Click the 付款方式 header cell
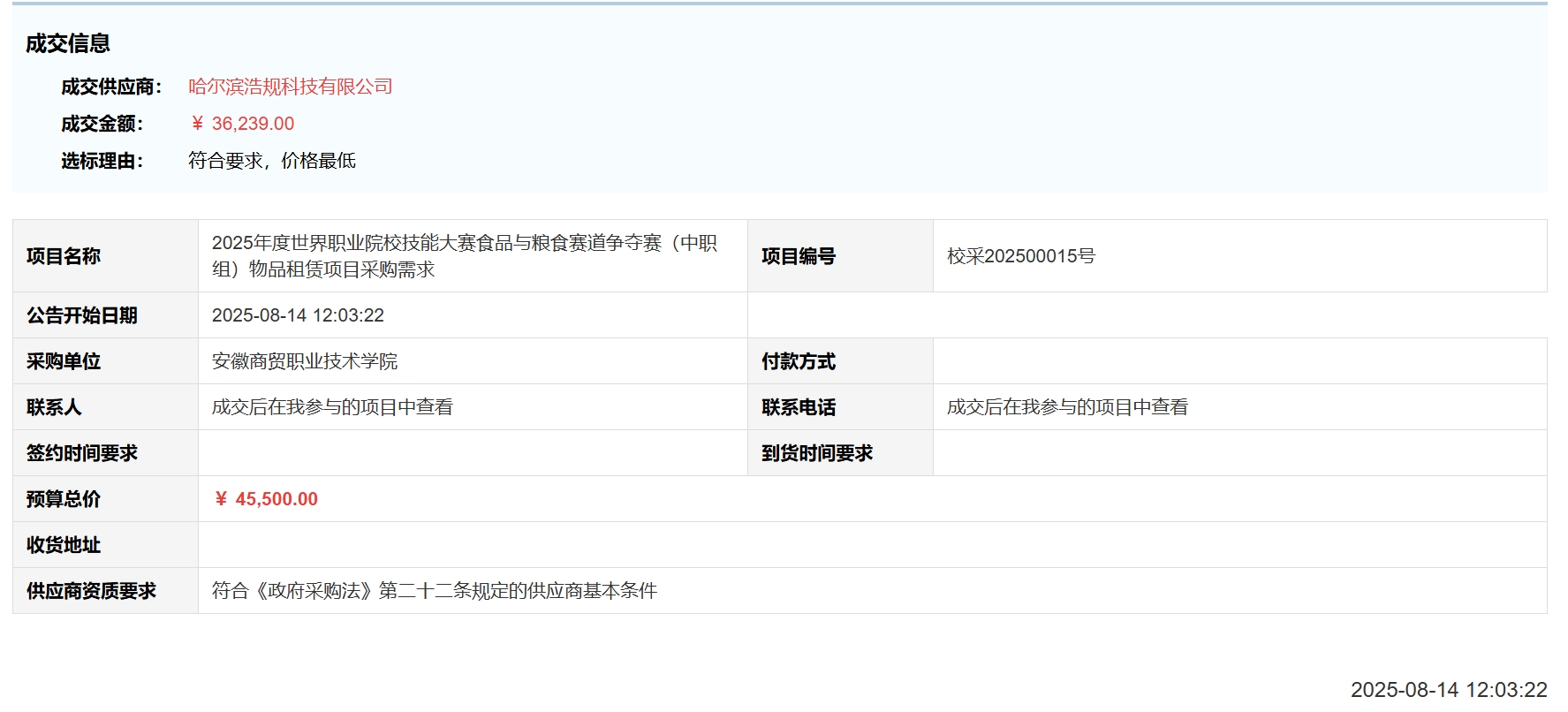The height and width of the screenshot is (712, 1568). pyautogui.click(x=799, y=361)
